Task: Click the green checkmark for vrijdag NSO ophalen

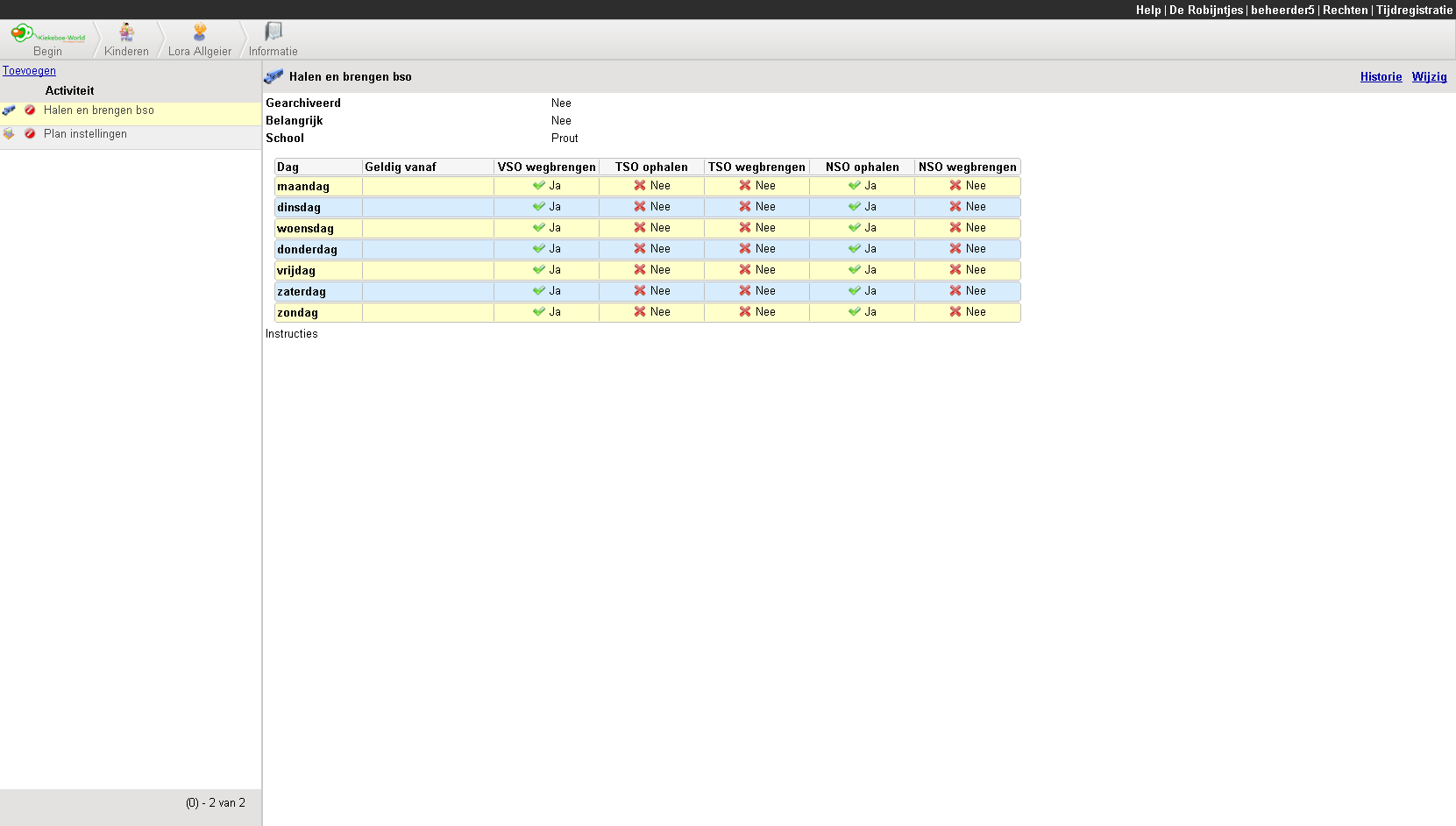Action: [855, 270]
